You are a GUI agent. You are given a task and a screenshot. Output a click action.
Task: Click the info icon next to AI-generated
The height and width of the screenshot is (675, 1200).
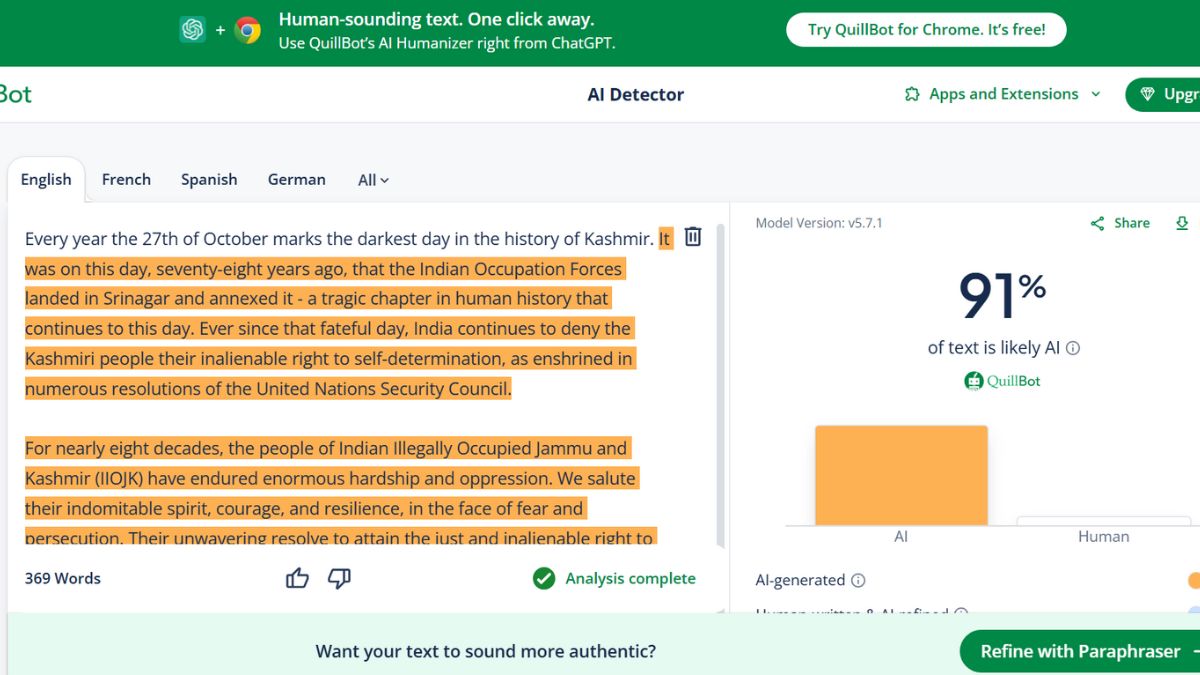[x=858, y=580]
